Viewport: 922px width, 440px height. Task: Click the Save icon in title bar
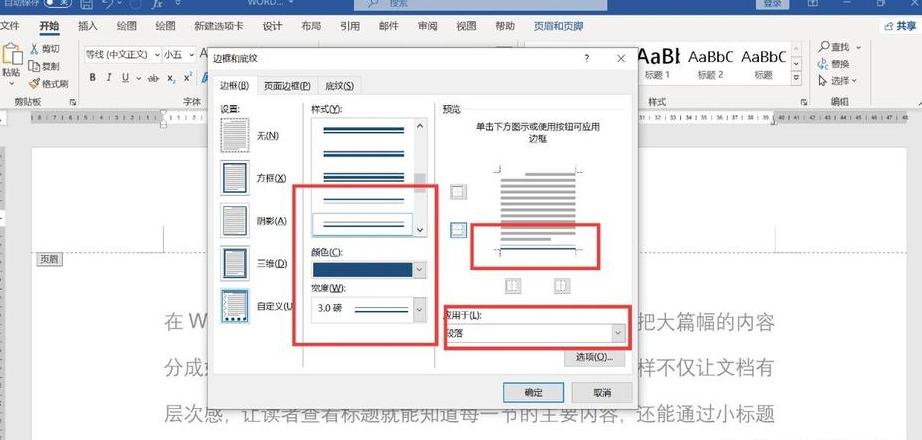(86, 4)
